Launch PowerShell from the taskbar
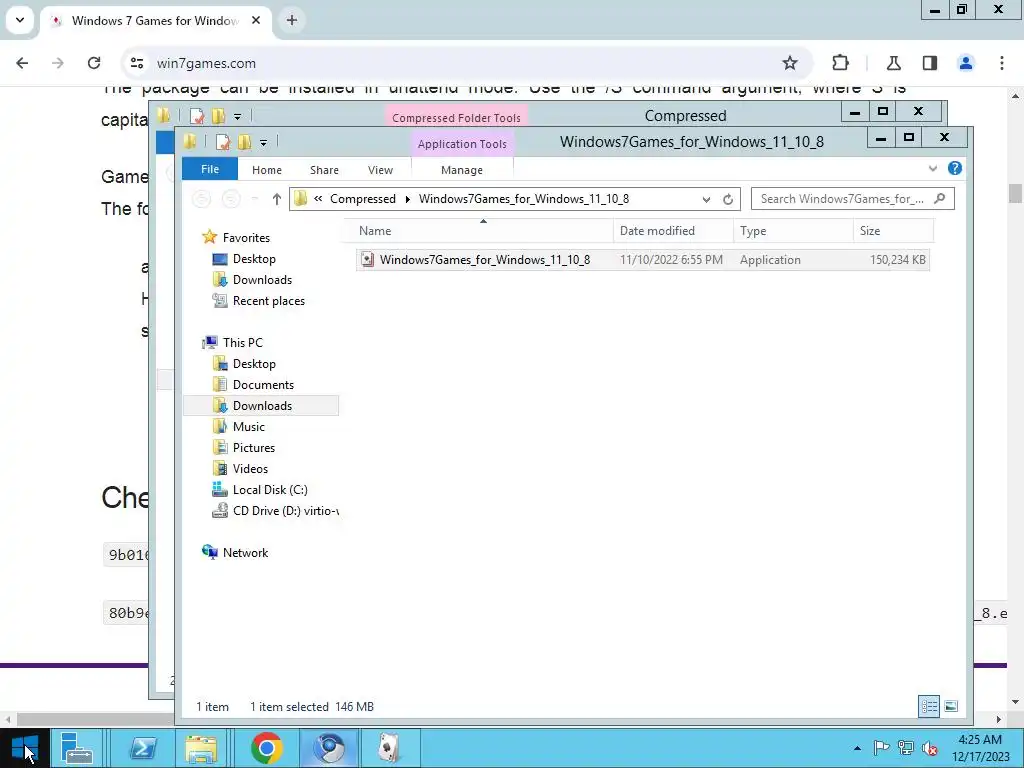 [x=143, y=748]
